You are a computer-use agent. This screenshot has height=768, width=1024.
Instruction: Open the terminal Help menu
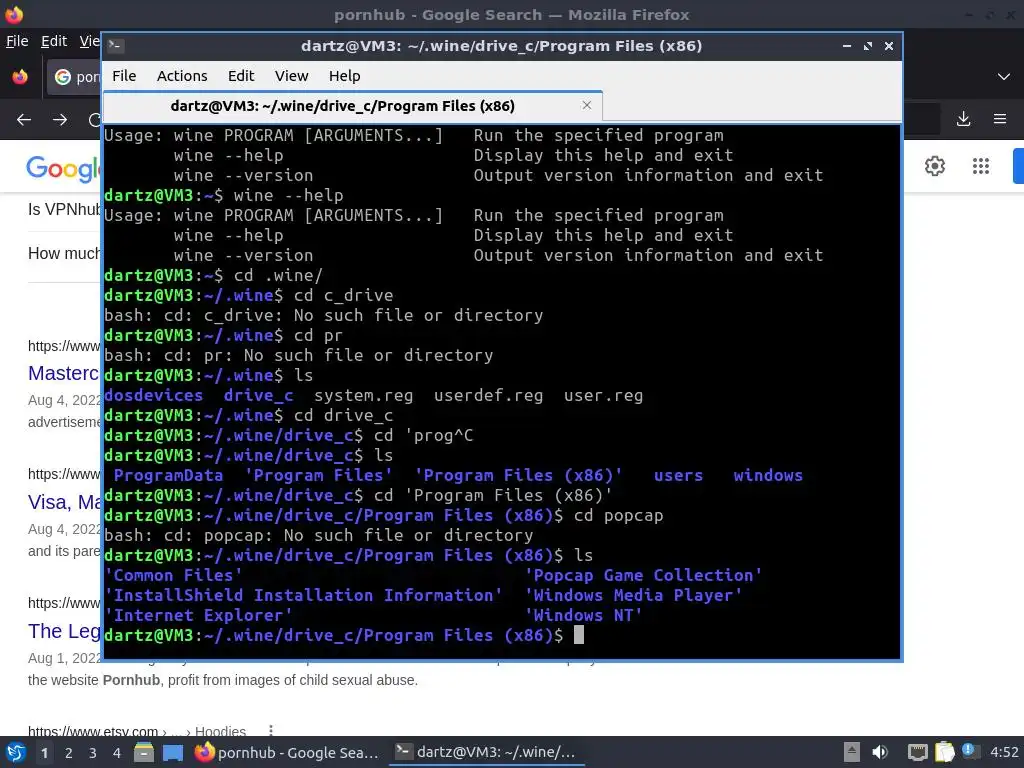[344, 76]
